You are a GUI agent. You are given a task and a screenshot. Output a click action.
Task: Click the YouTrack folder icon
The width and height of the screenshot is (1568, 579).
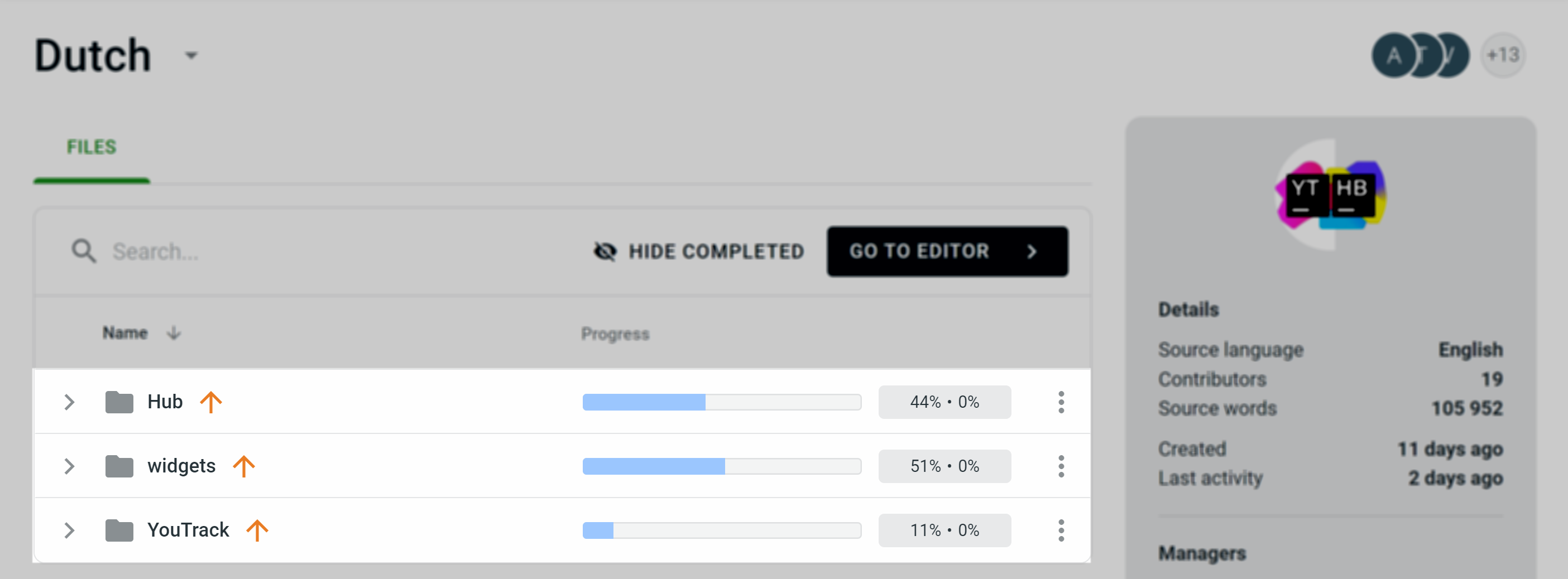119,530
